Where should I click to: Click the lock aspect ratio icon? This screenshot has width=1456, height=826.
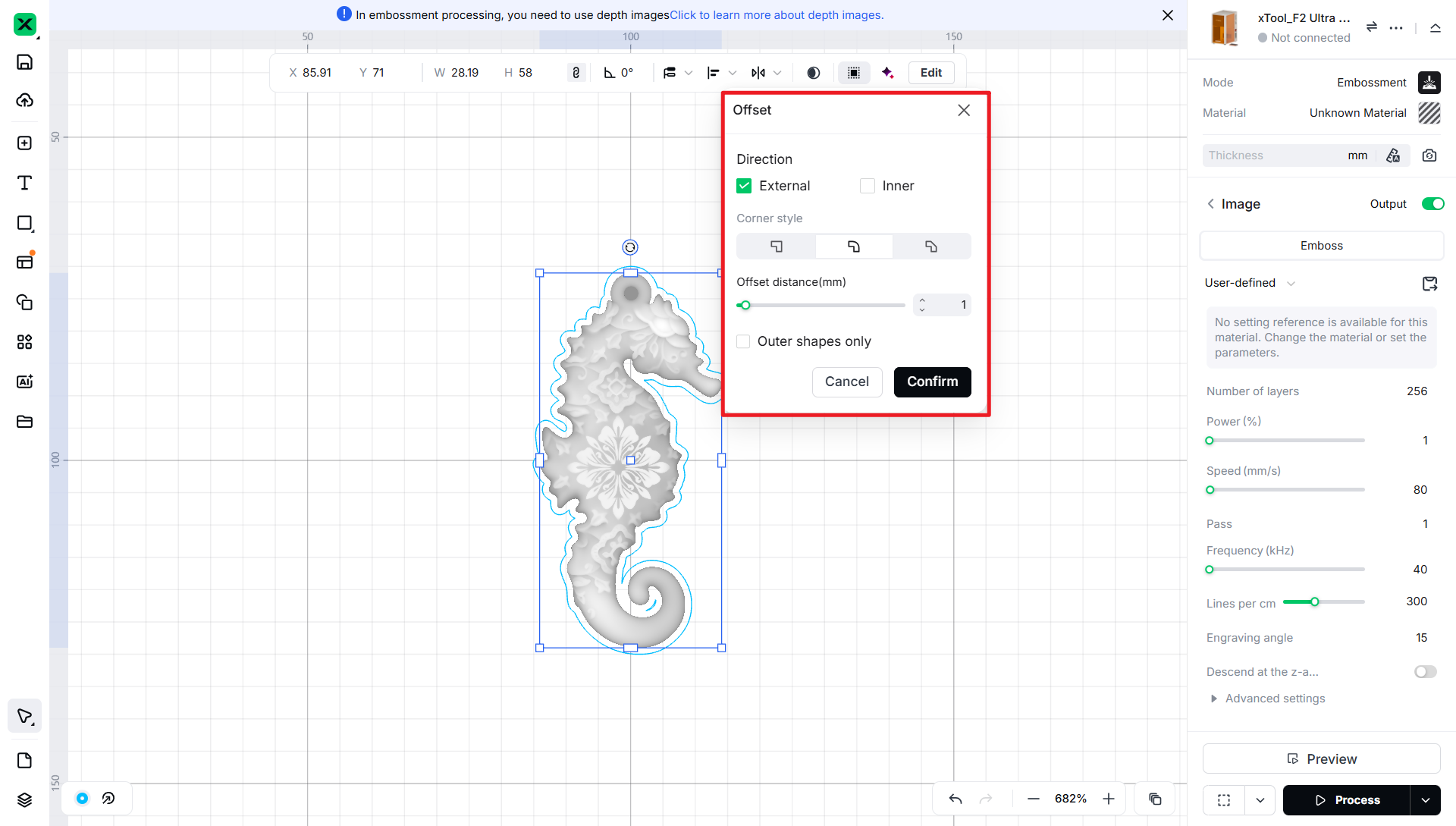click(x=576, y=73)
